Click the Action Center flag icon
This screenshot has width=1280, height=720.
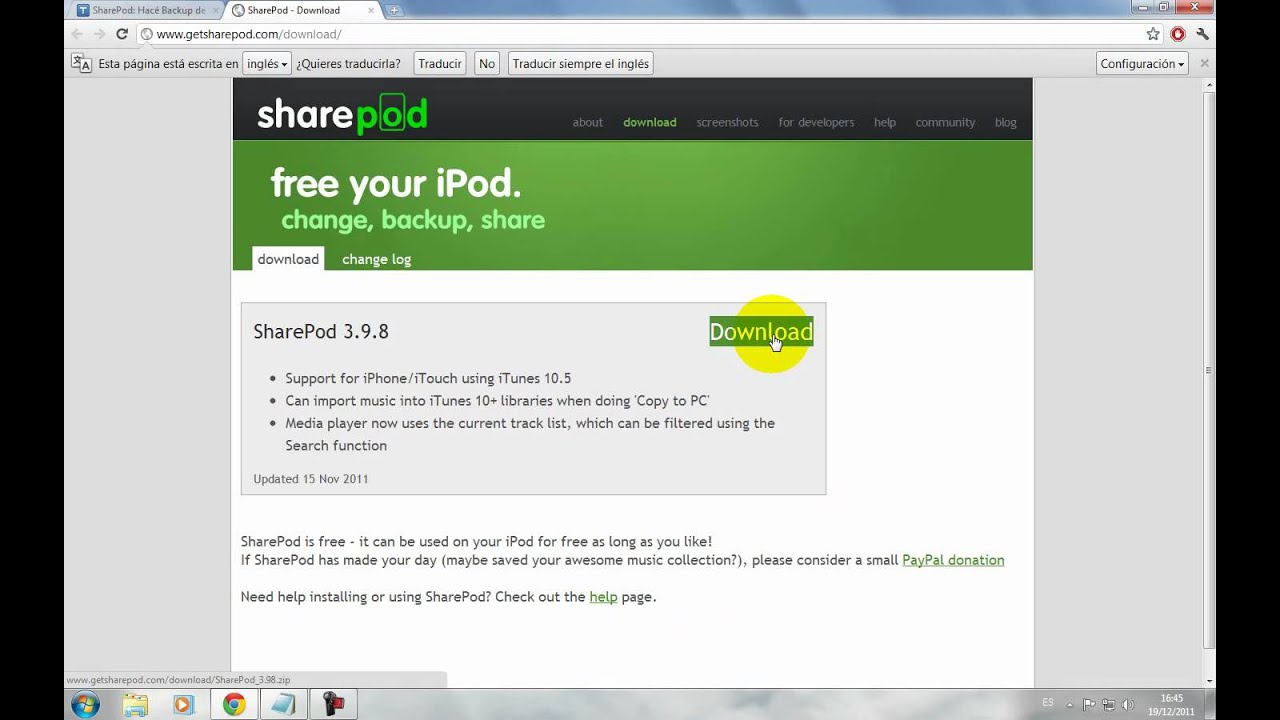pyautogui.click(x=1090, y=704)
